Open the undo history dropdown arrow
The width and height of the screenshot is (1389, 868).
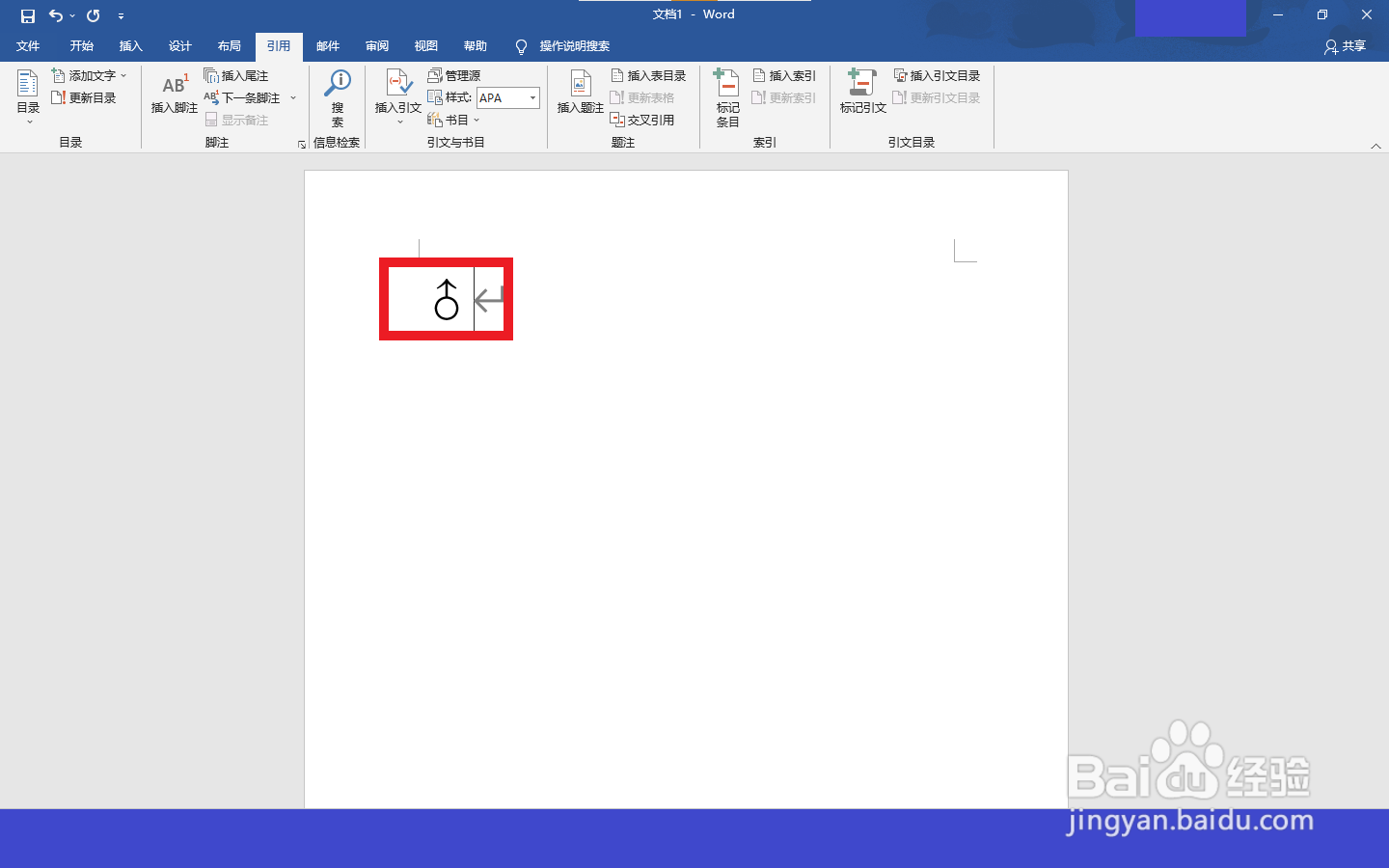[x=72, y=15]
